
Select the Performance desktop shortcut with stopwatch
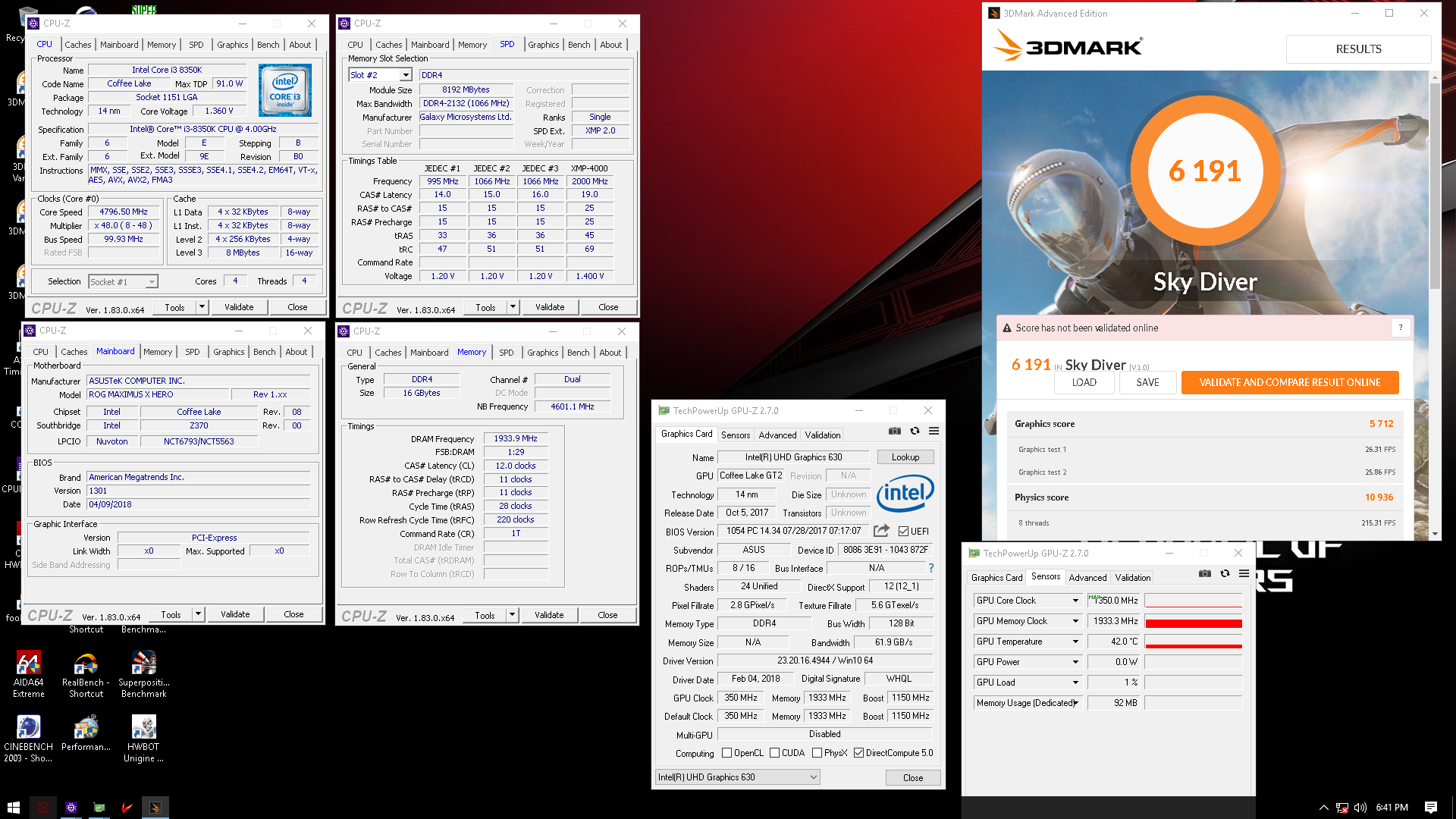(x=86, y=734)
